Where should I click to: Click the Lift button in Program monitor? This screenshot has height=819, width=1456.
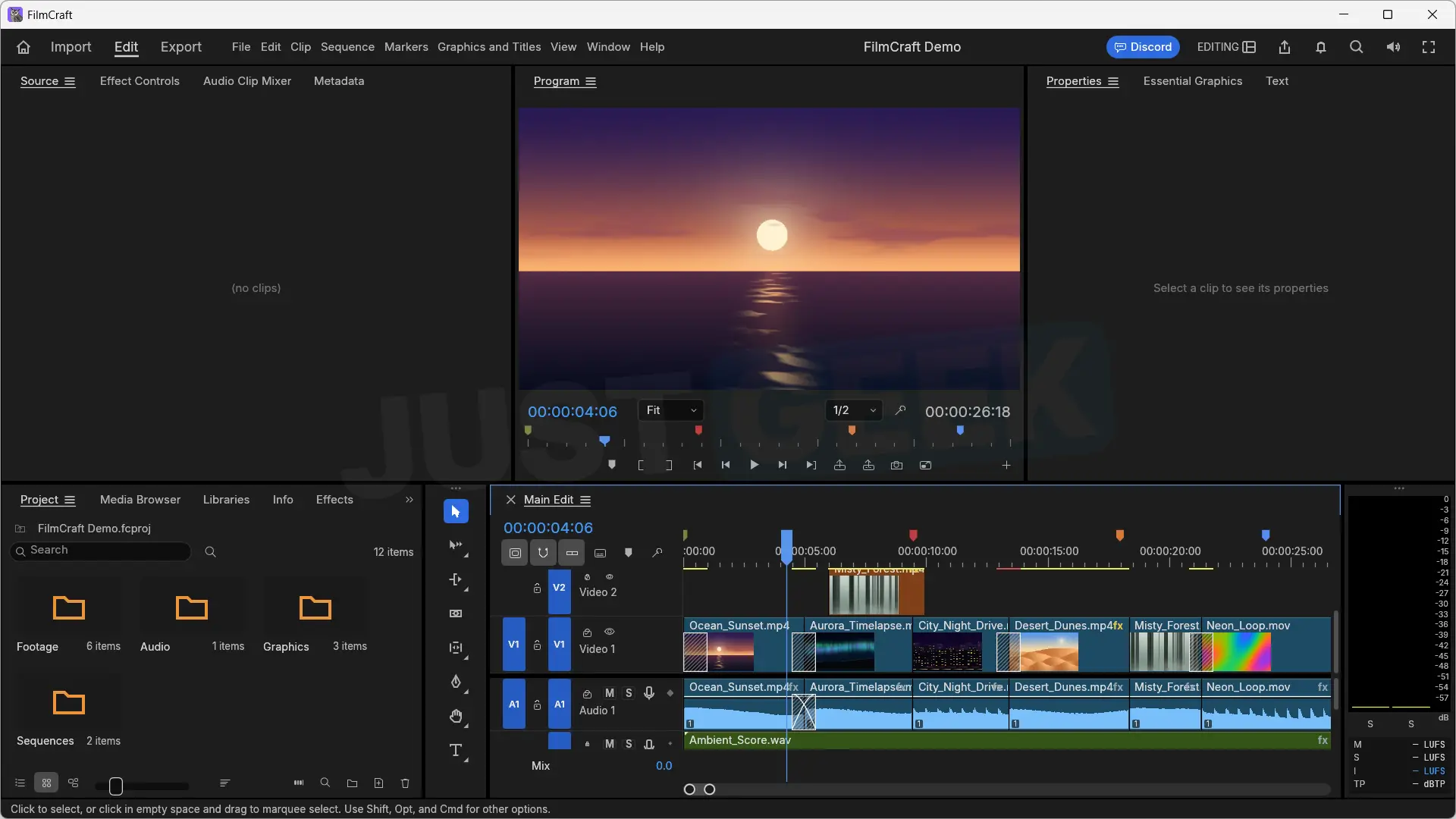[x=839, y=465]
